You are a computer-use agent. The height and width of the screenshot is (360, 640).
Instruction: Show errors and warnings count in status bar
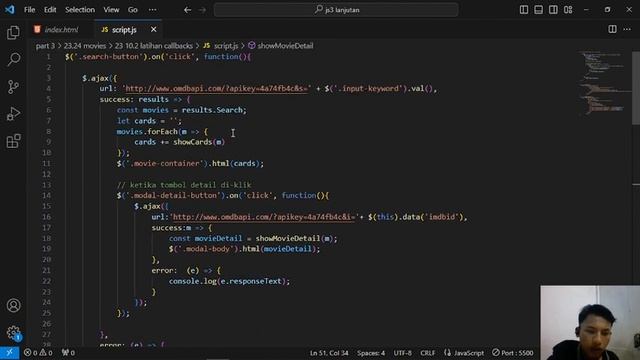(x=38, y=353)
